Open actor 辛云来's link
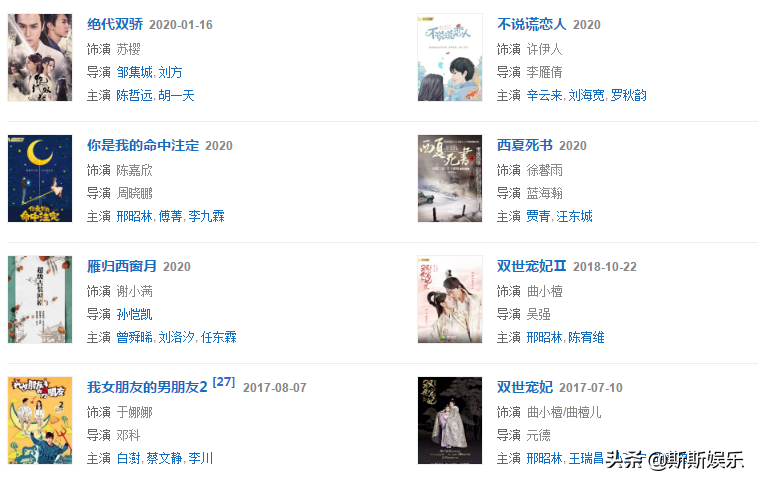Image resolution: width=758 pixels, height=483 pixels. tap(544, 95)
